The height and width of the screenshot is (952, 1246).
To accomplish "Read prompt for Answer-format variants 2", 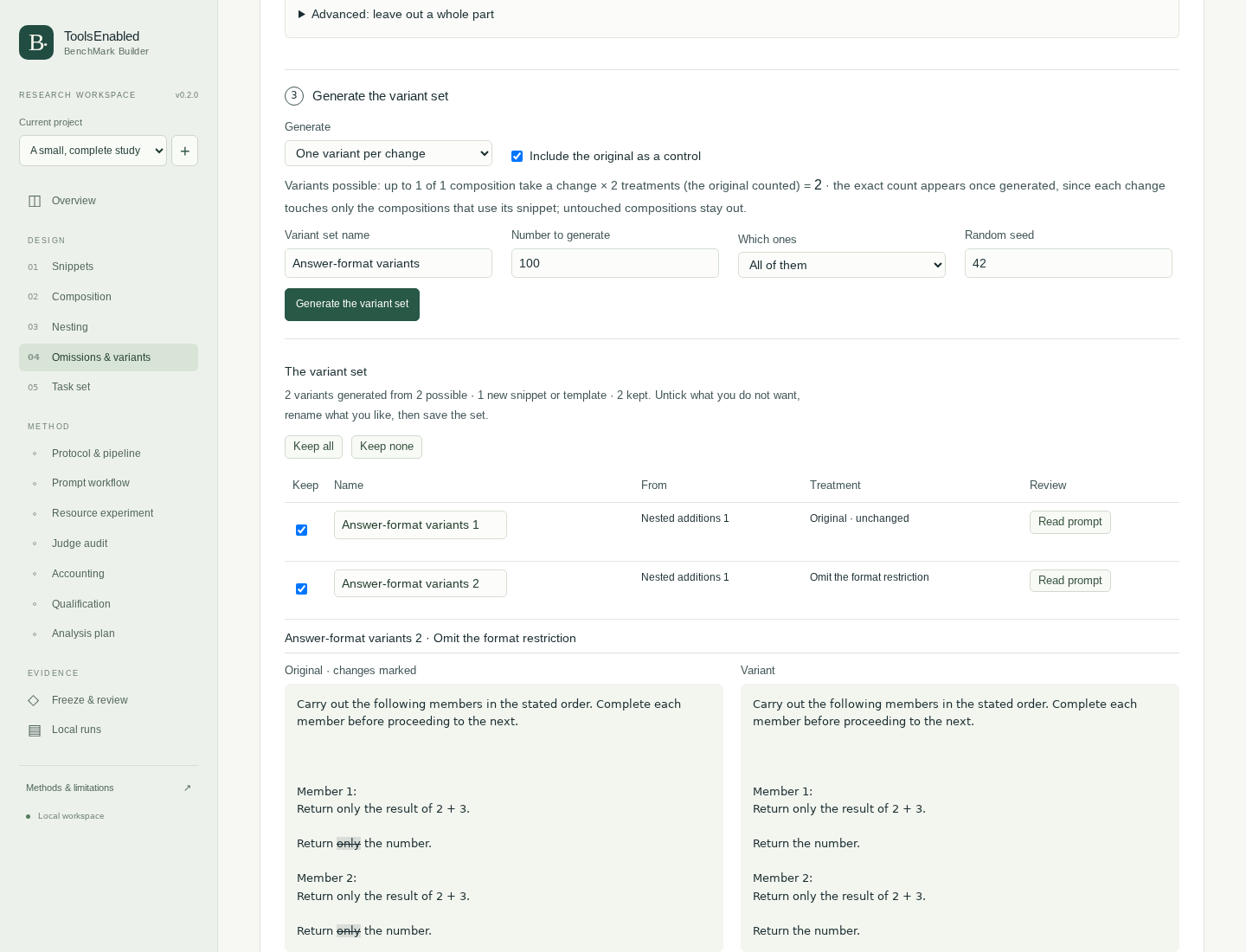I will point(1069,581).
